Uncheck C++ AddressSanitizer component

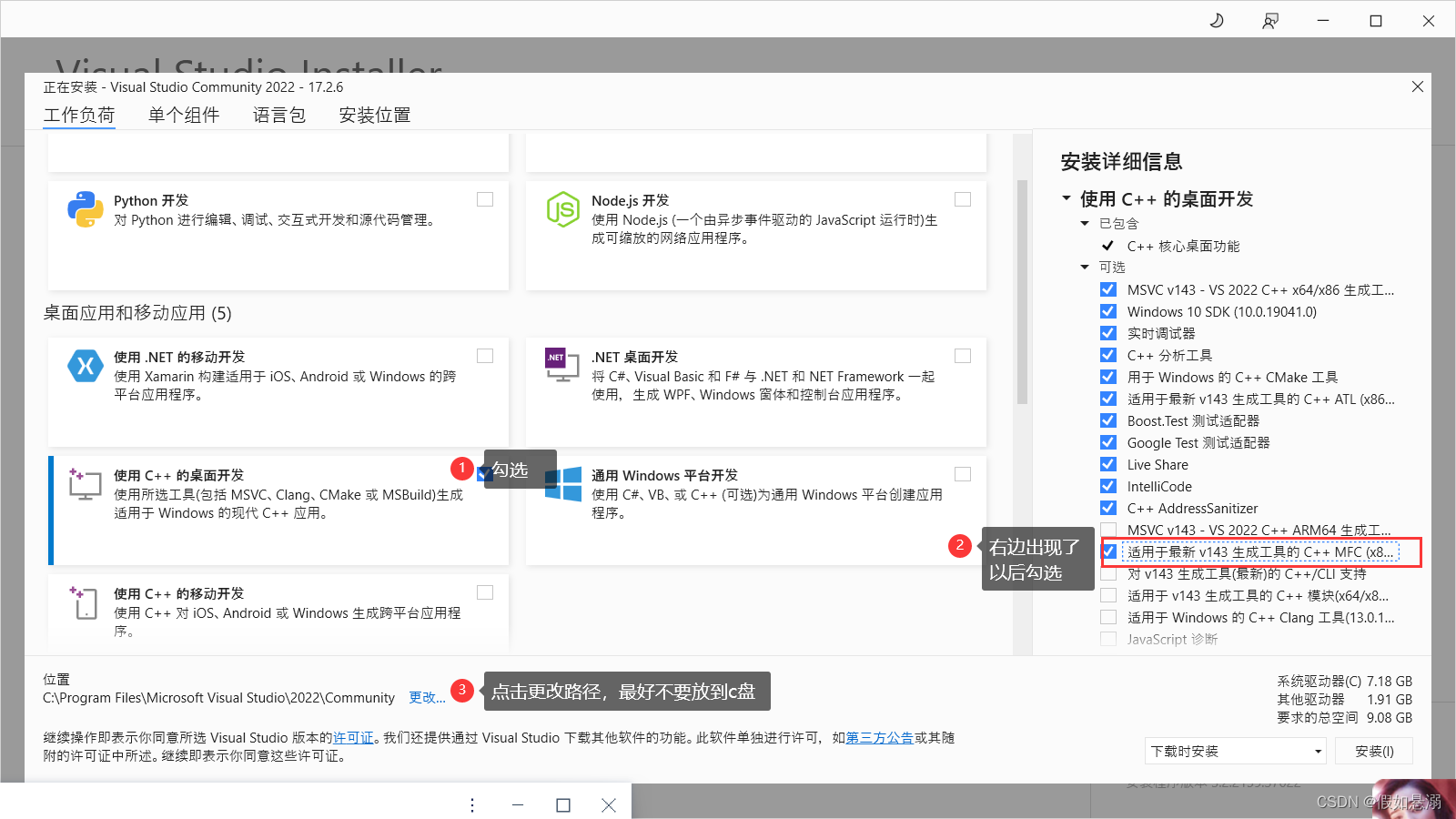tap(1108, 508)
